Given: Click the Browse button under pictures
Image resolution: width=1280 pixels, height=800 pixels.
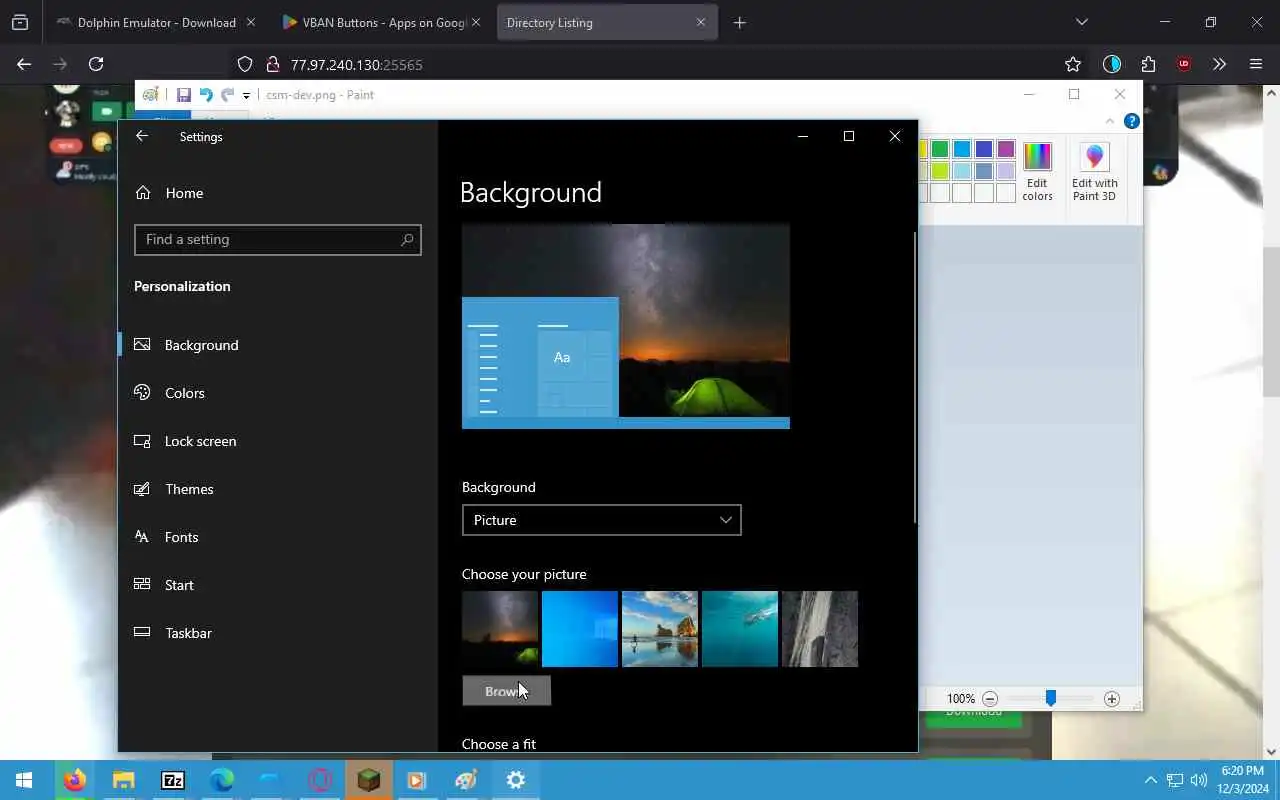Looking at the screenshot, I should (x=506, y=691).
